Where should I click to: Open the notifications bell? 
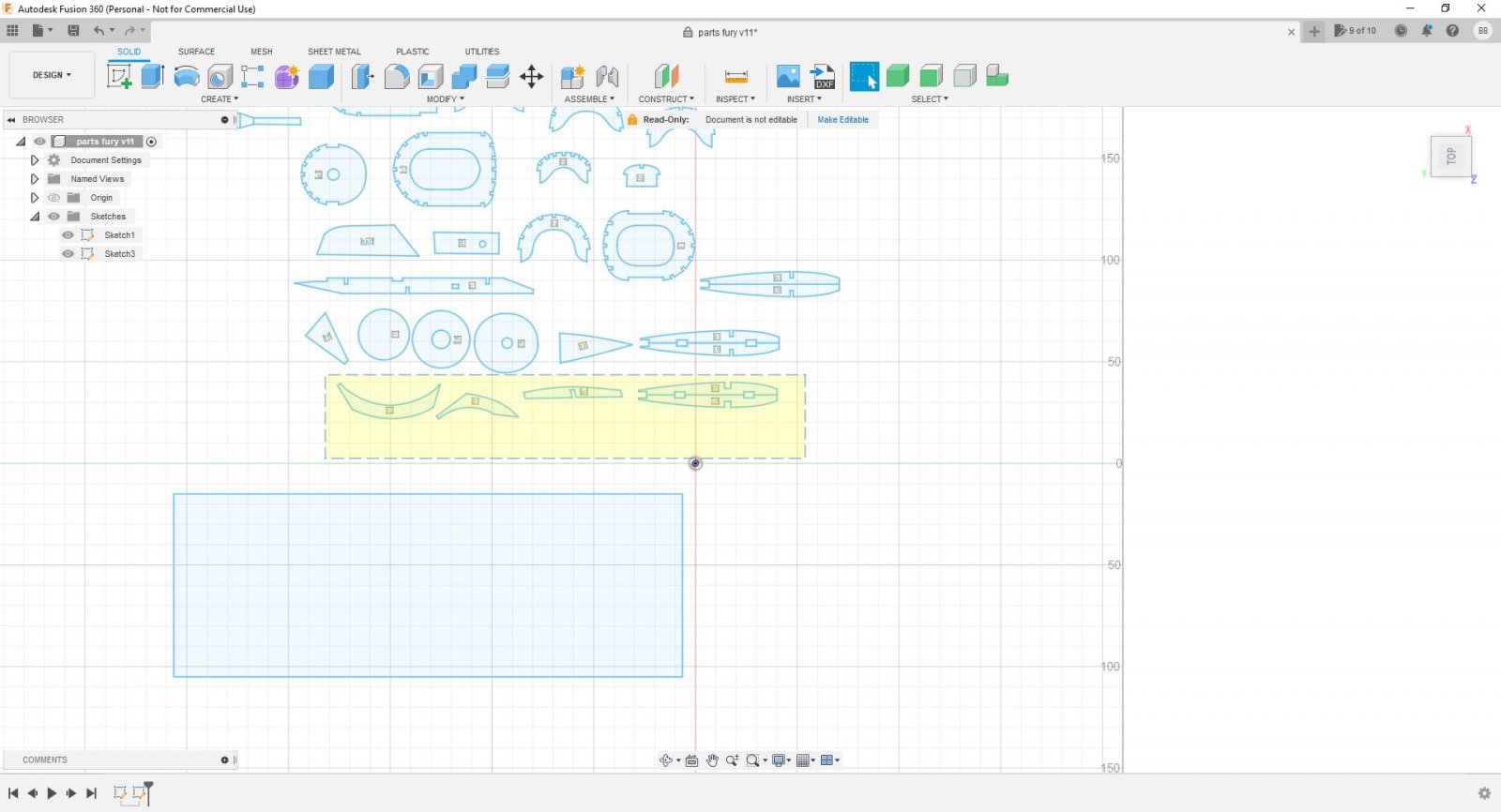pos(1427,31)
